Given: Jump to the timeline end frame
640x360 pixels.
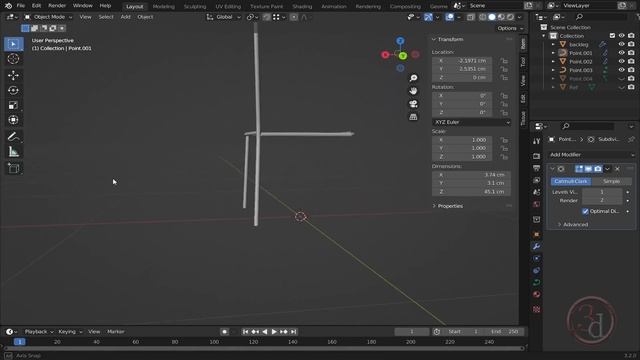Looking at the screenshot, I should click(x=293, y=332).
